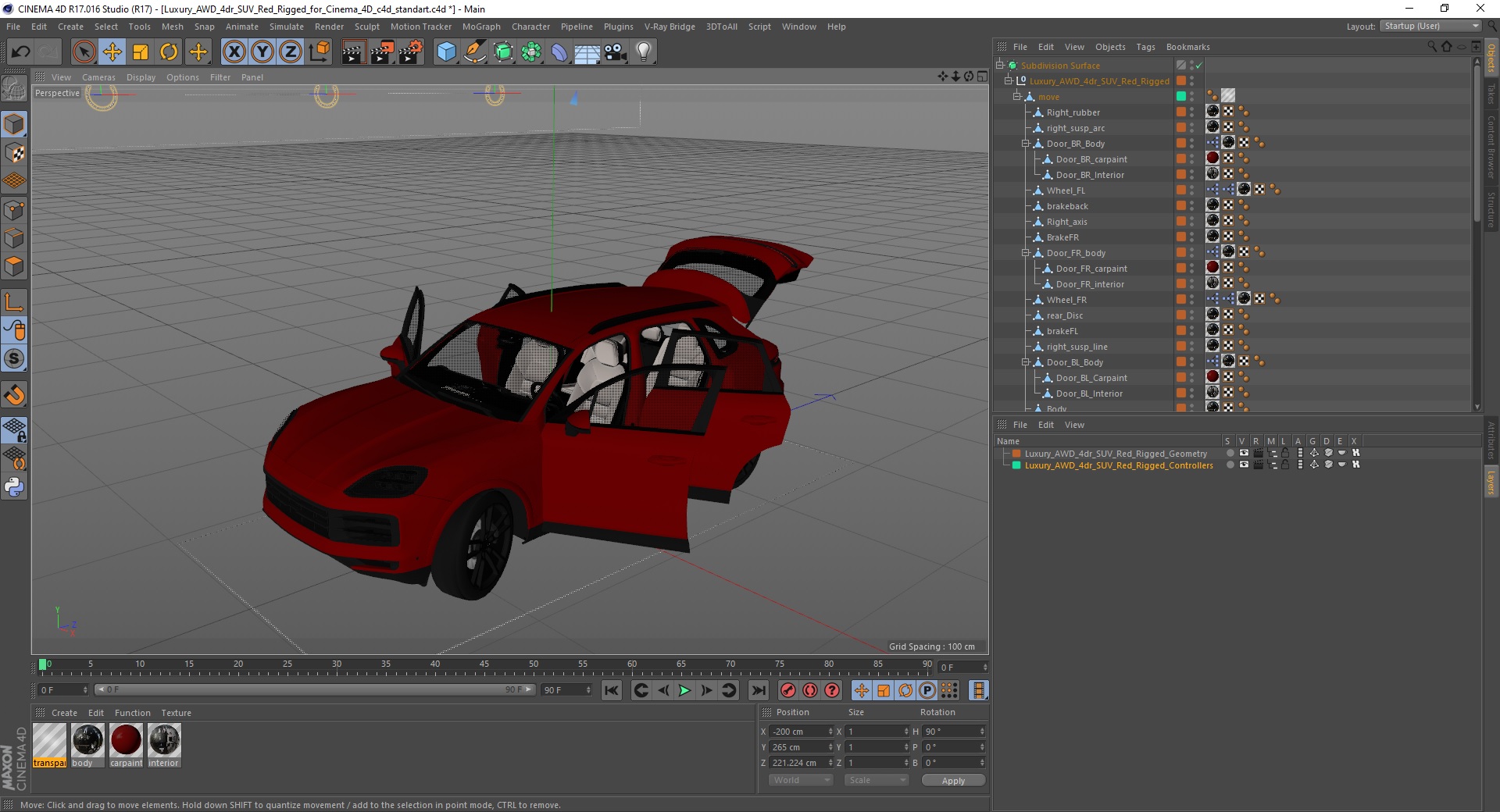Click the Undo arrow icon
The width and height of the screenshot is (1500, 812).
[20, 52]
